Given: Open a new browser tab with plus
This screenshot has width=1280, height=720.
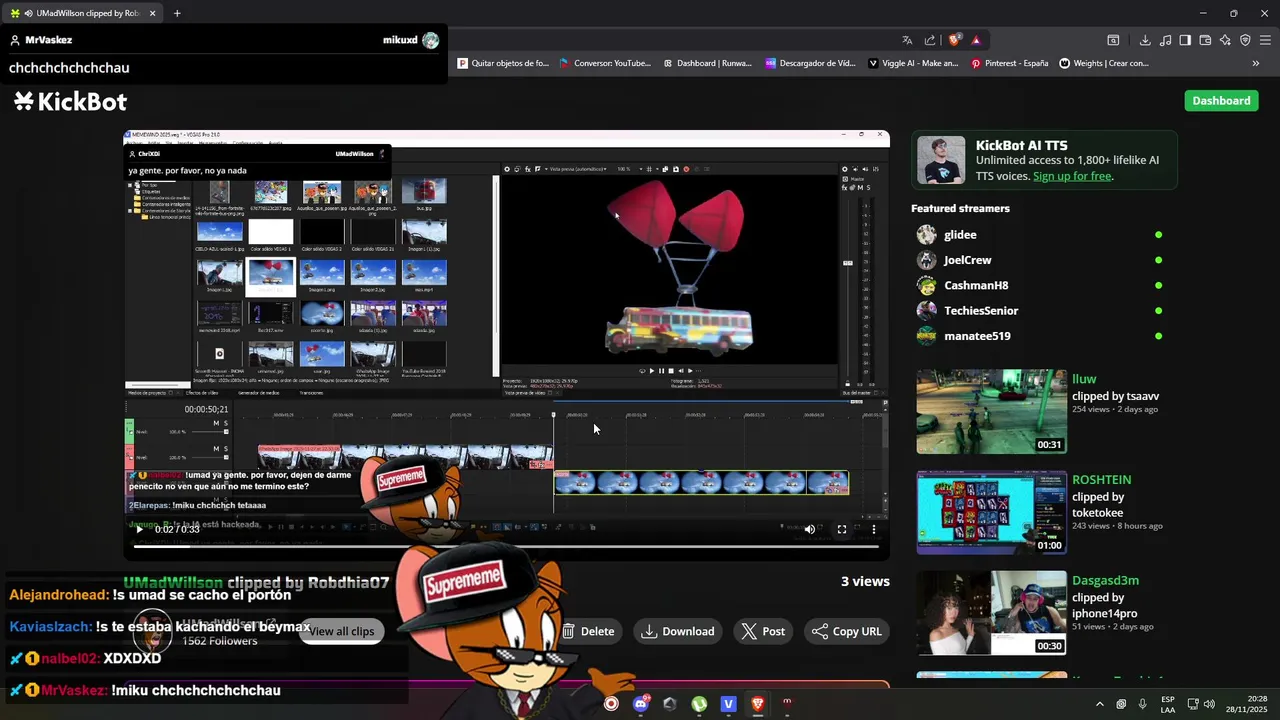Looking at the screenshot, I should point(177,13).
